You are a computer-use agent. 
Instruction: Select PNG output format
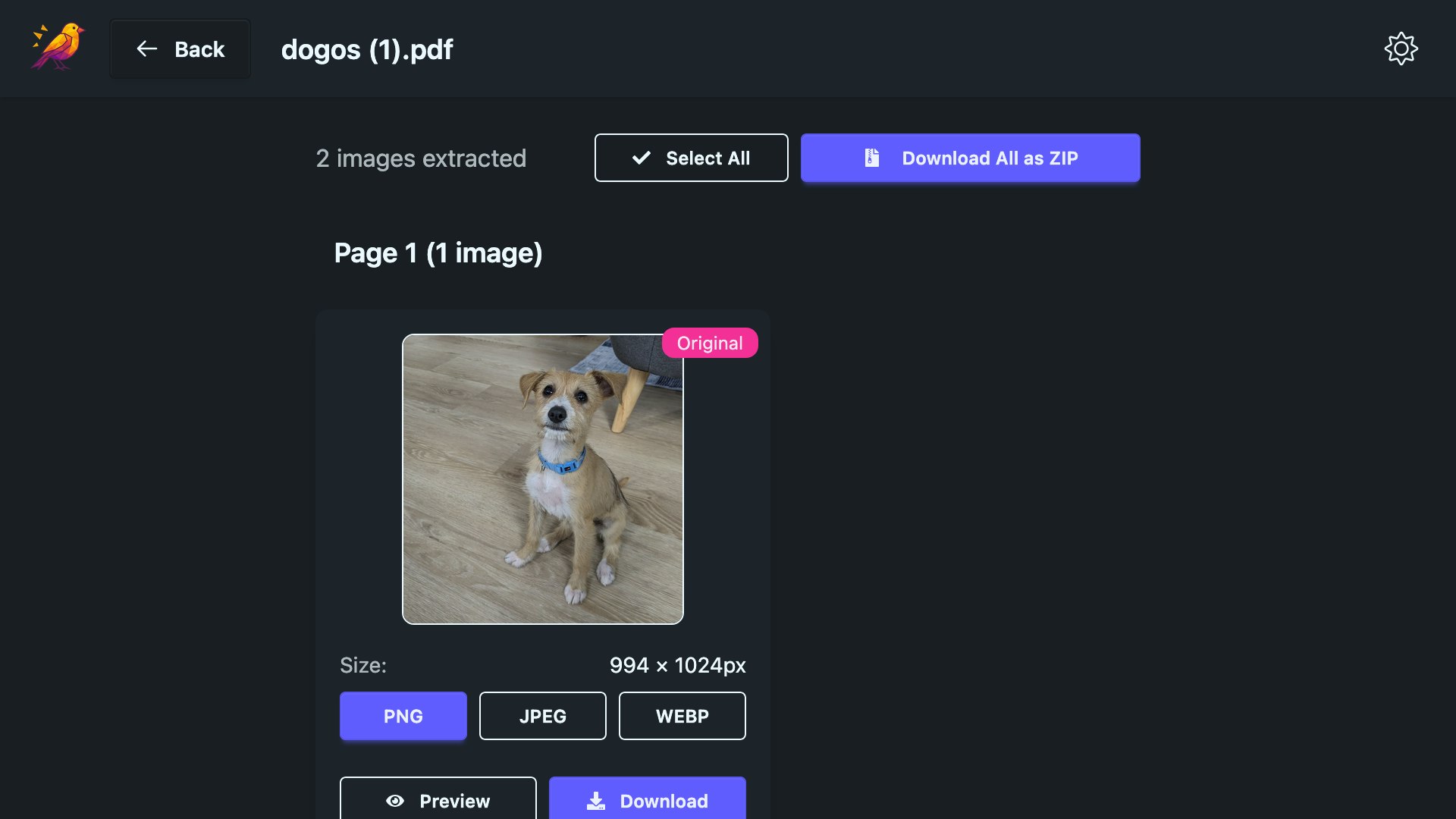403,716
